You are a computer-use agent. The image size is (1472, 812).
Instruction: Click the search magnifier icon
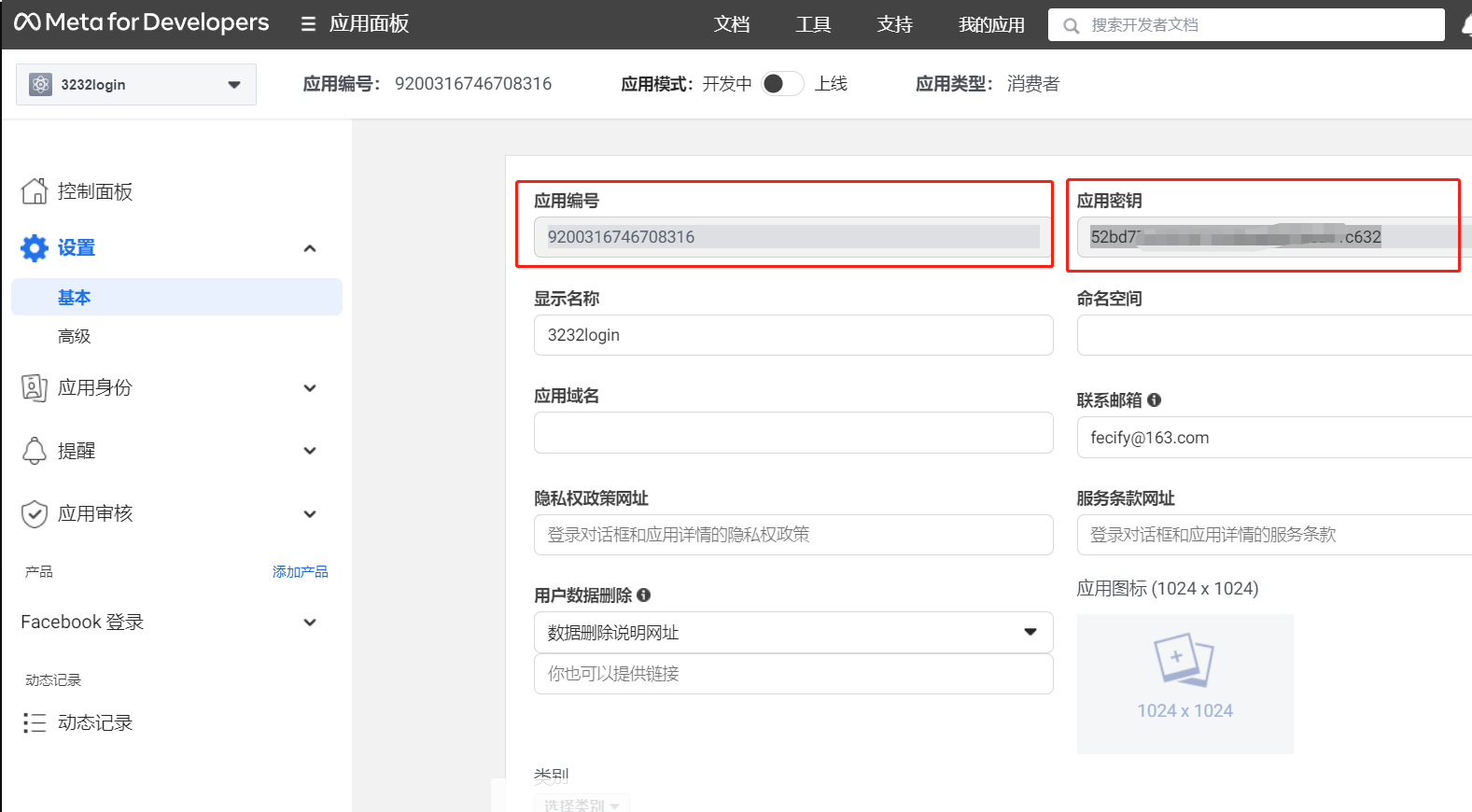(1072, 25)
